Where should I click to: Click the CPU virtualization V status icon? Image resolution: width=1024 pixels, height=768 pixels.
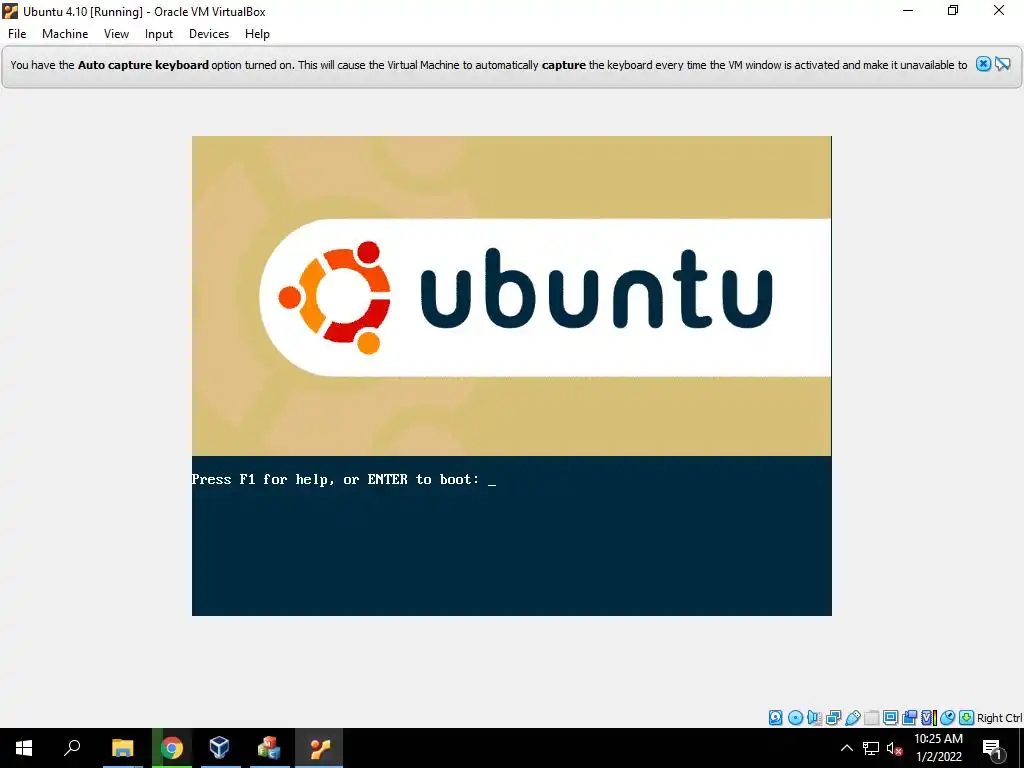[x=929, y=718]
